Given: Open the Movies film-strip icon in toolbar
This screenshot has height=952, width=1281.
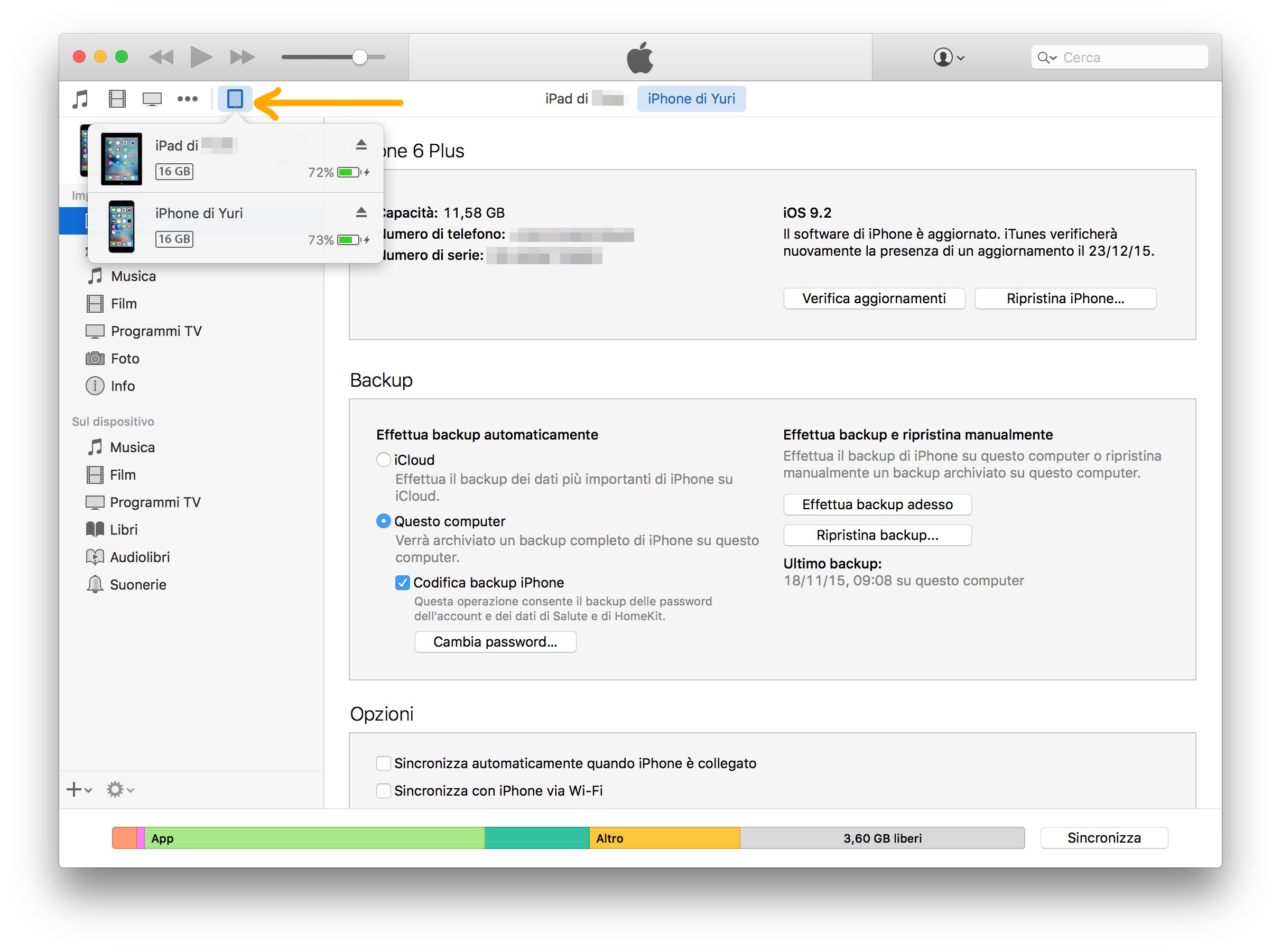Looking at the screenshot, I should [x=117, y=99].
